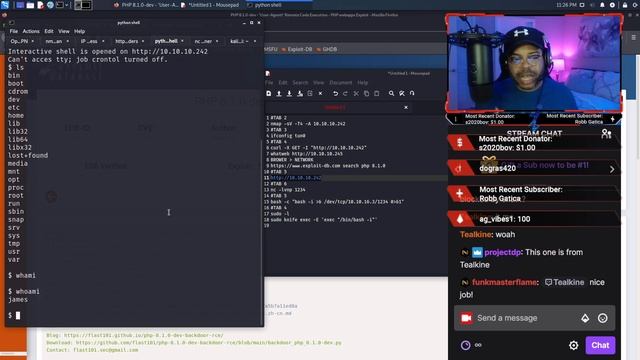Viewport: 640px width, 360px height.
Task: Click the terminal scrollbar in python shell
Action: pos(262,233)
